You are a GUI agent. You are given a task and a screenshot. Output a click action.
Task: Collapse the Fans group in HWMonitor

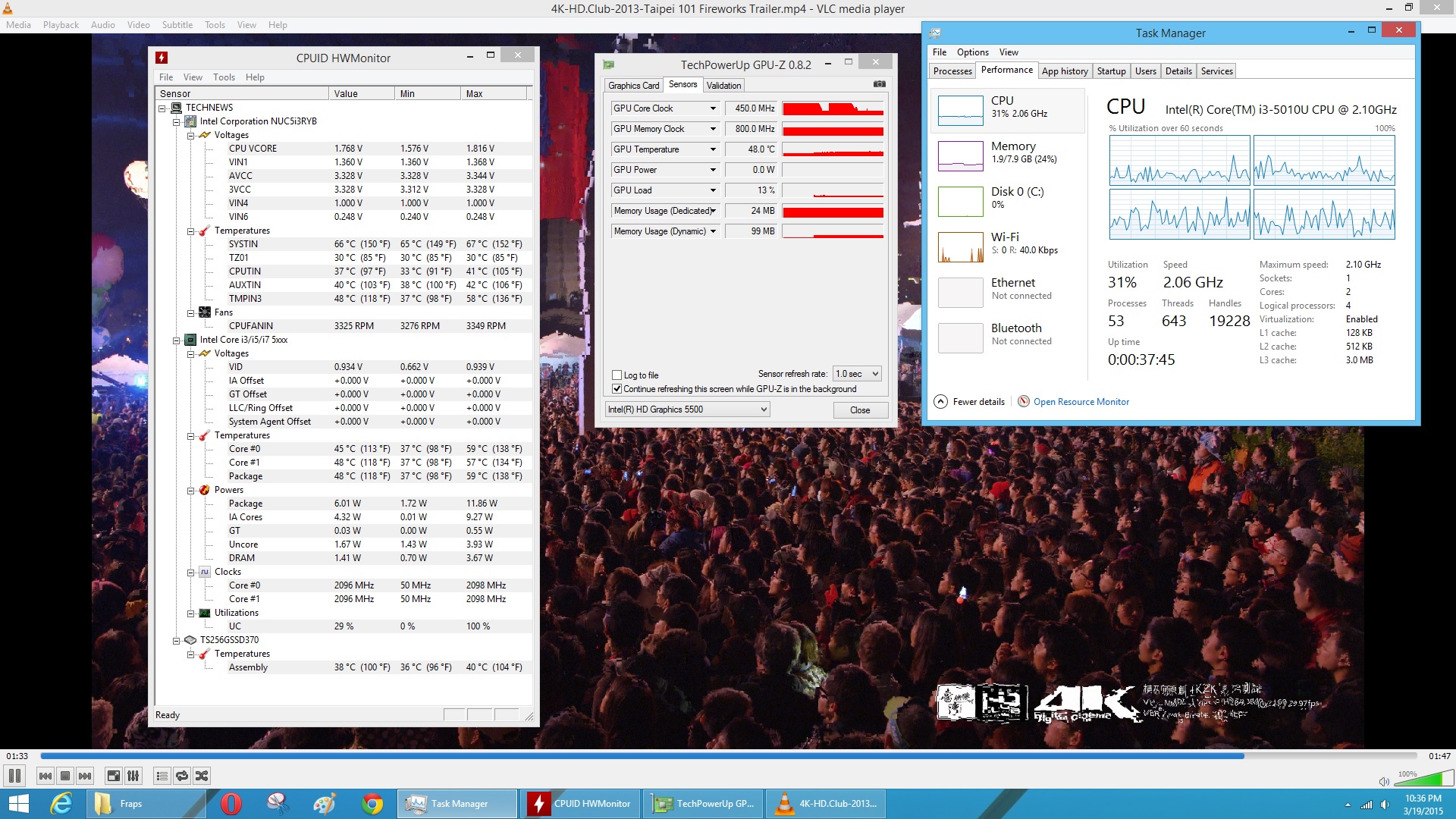pyautogui.click(x=190, y=313)
